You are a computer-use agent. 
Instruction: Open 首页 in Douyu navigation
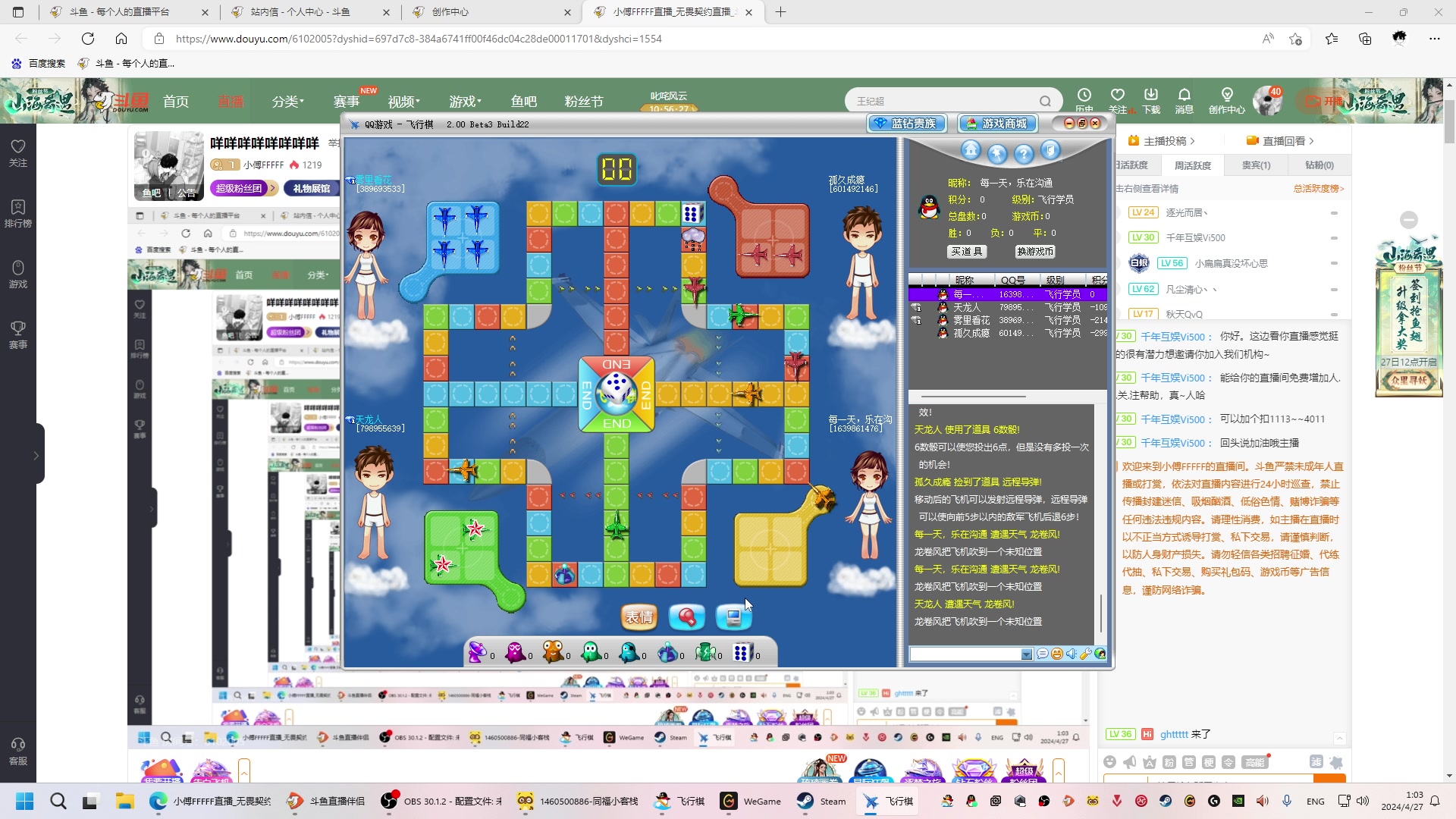pyautogui.click(x=176, y=102)
